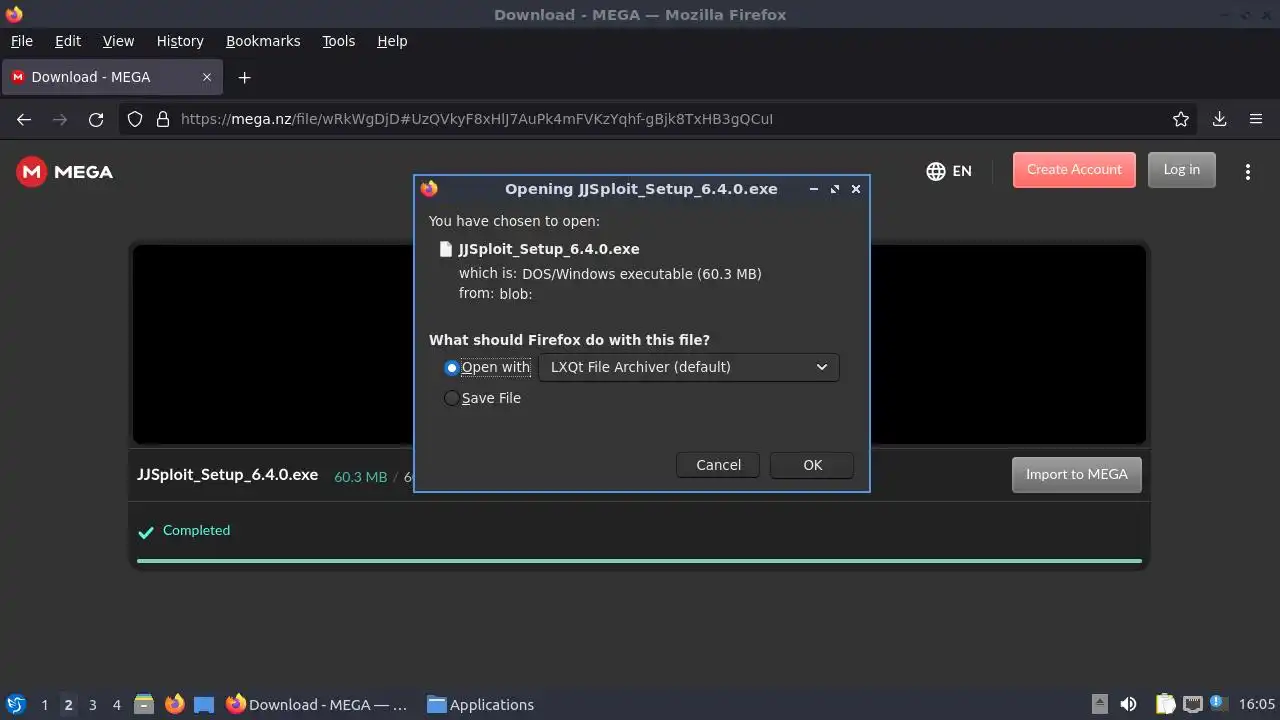This screenshot has height=720, width=1280.
Task: Reload the current MEGA page
Action: (96, 119)
